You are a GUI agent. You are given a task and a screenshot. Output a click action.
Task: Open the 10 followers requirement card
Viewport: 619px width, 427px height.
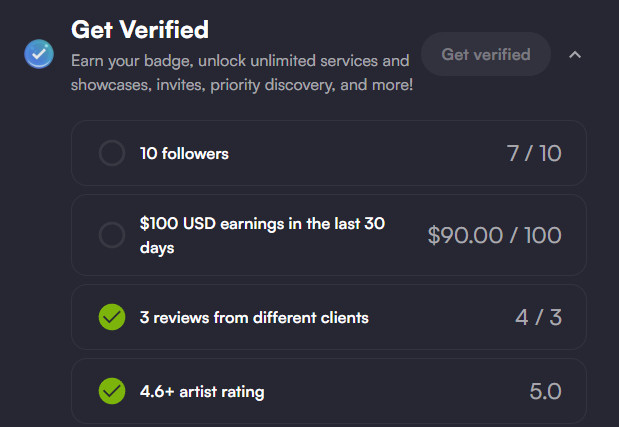point(328,153)
